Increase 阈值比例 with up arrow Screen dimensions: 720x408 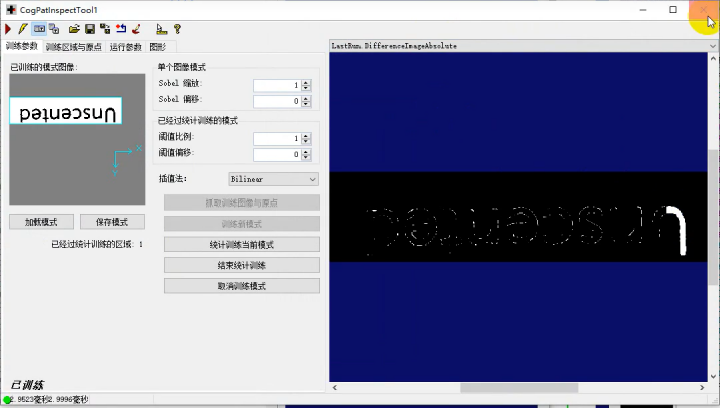(306, 136)
